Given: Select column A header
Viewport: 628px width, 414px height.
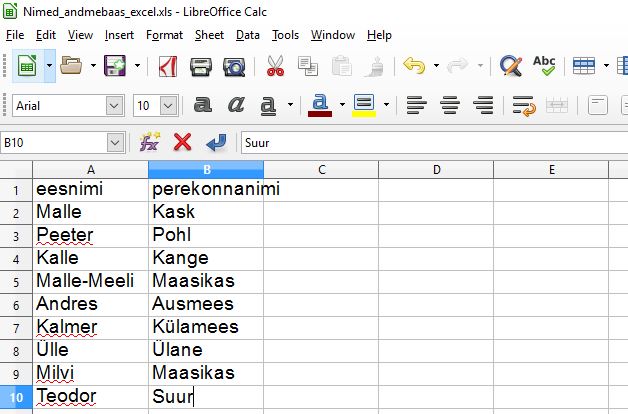Looking at the screenshot, I should [91, 170].
